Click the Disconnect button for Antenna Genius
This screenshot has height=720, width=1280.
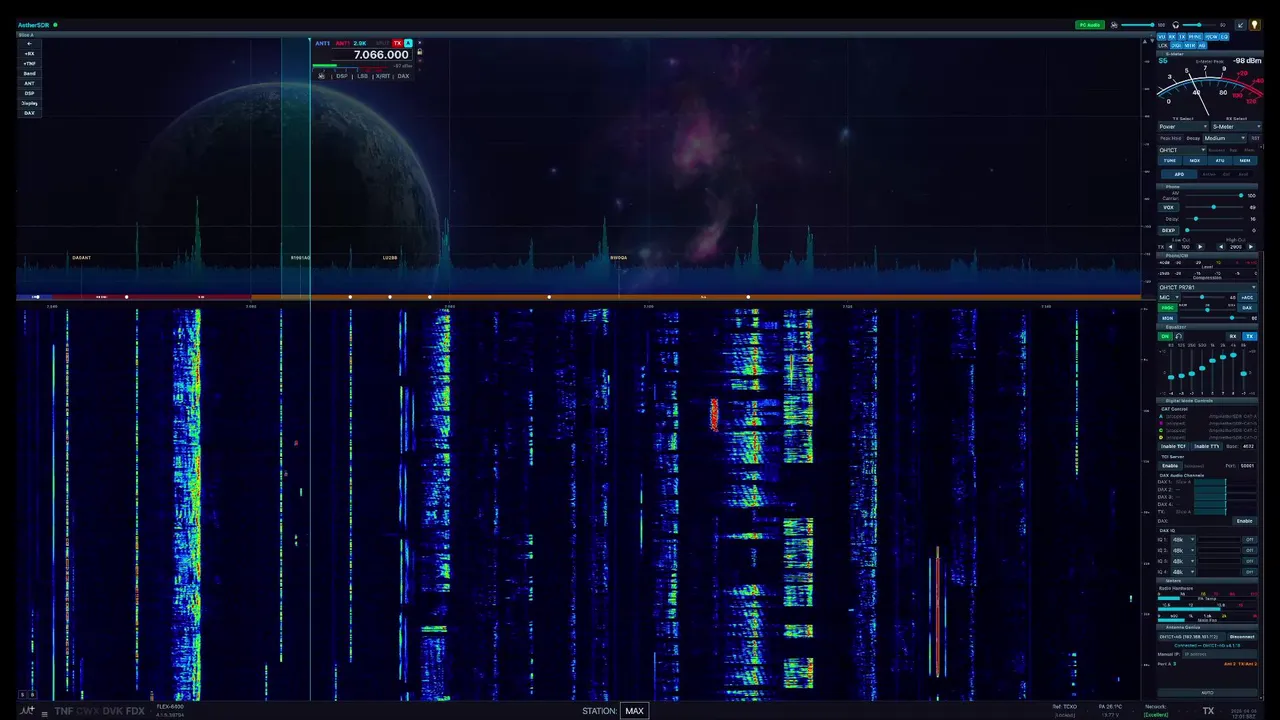pyautogui.click(x=1242, y=637)
